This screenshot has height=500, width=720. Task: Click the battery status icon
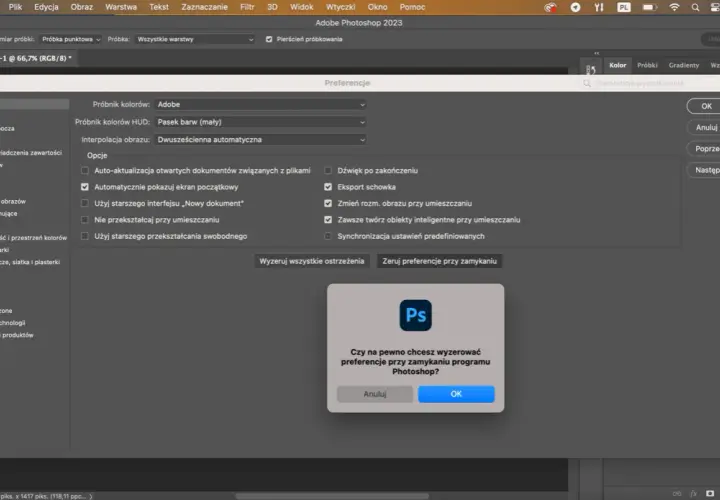pos(649,7)
